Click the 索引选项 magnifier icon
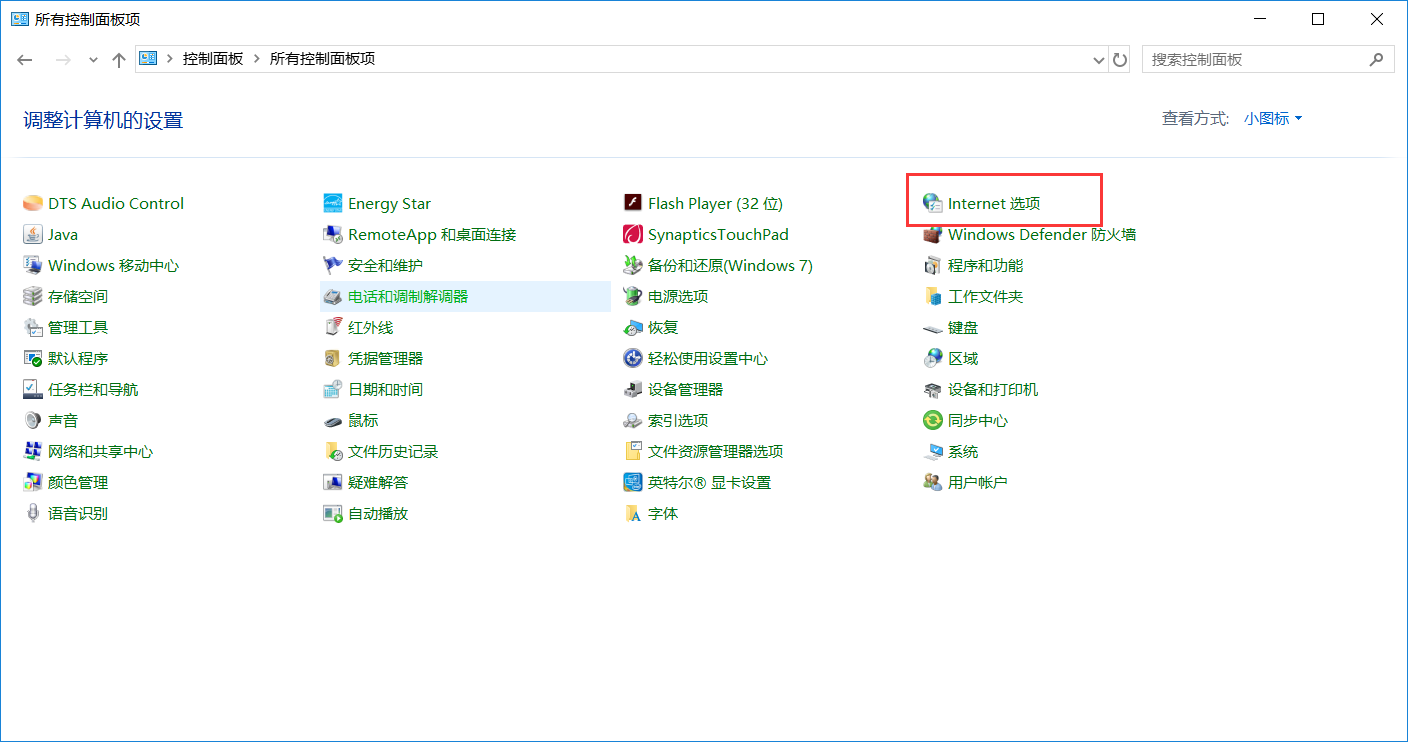The height and width of the screenshot is (742, 1408). (632, 421)
